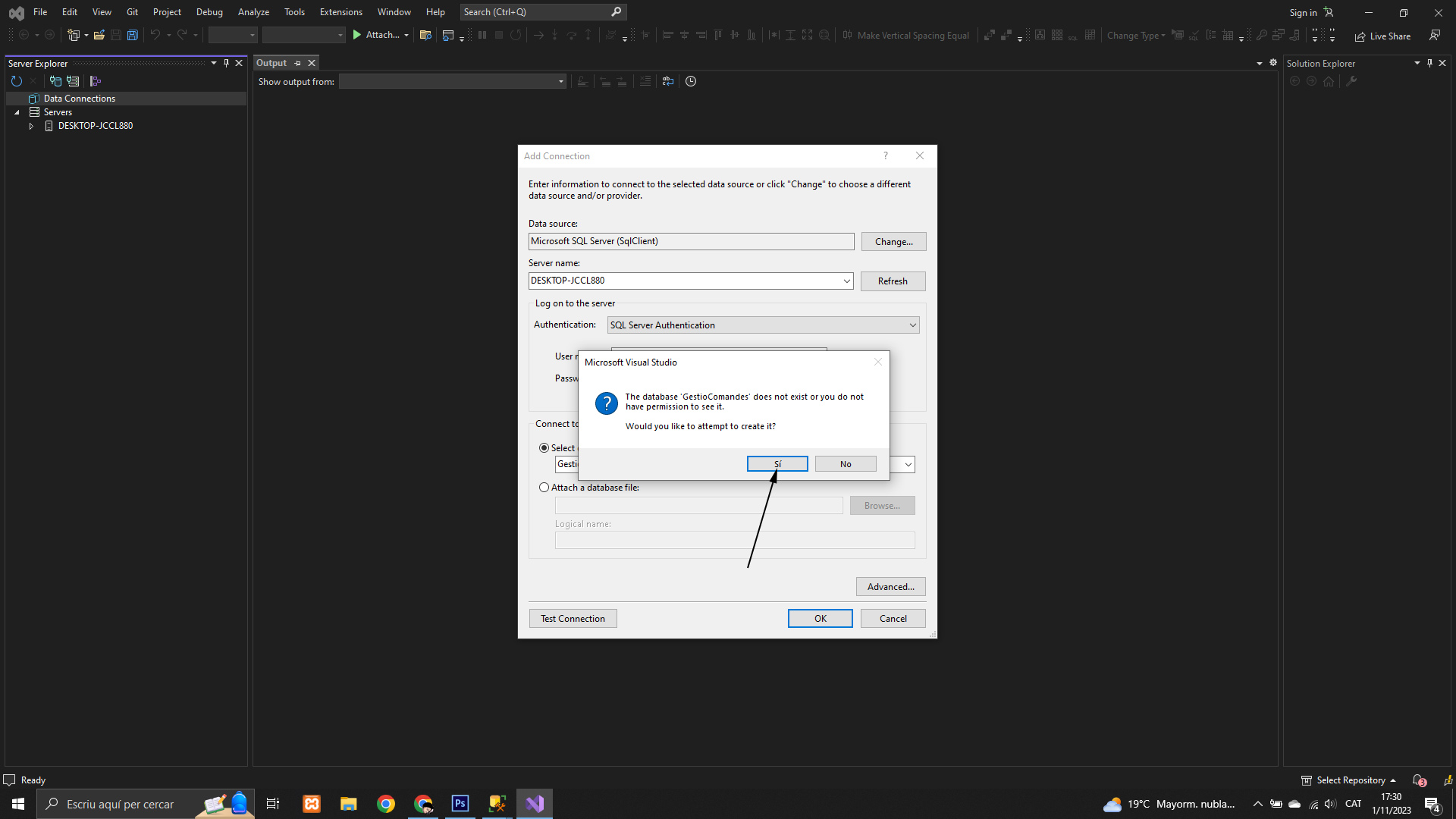Pin the Server Explorer panel
The width and height of the screenshot is (1456, 819).
226,63
